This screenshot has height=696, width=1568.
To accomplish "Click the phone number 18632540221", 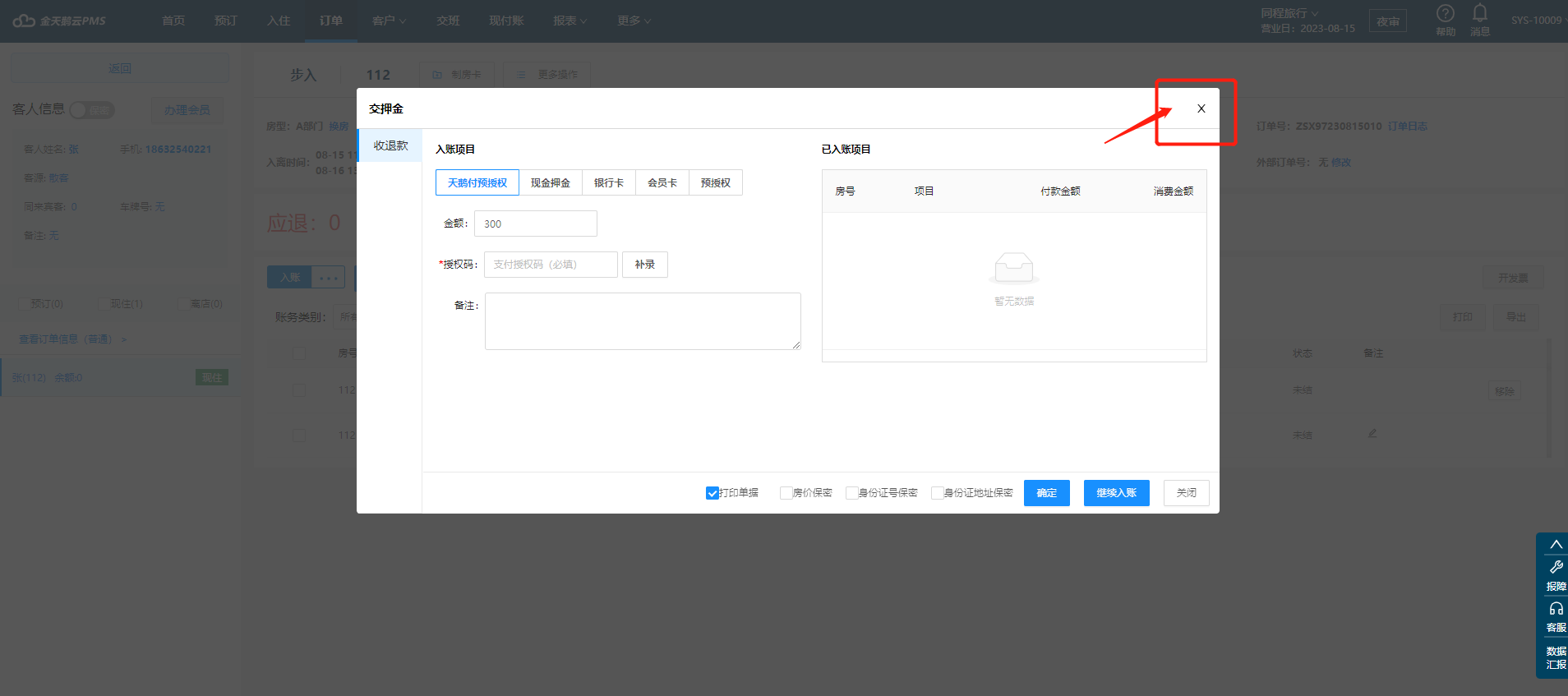I will click(178, 150).
